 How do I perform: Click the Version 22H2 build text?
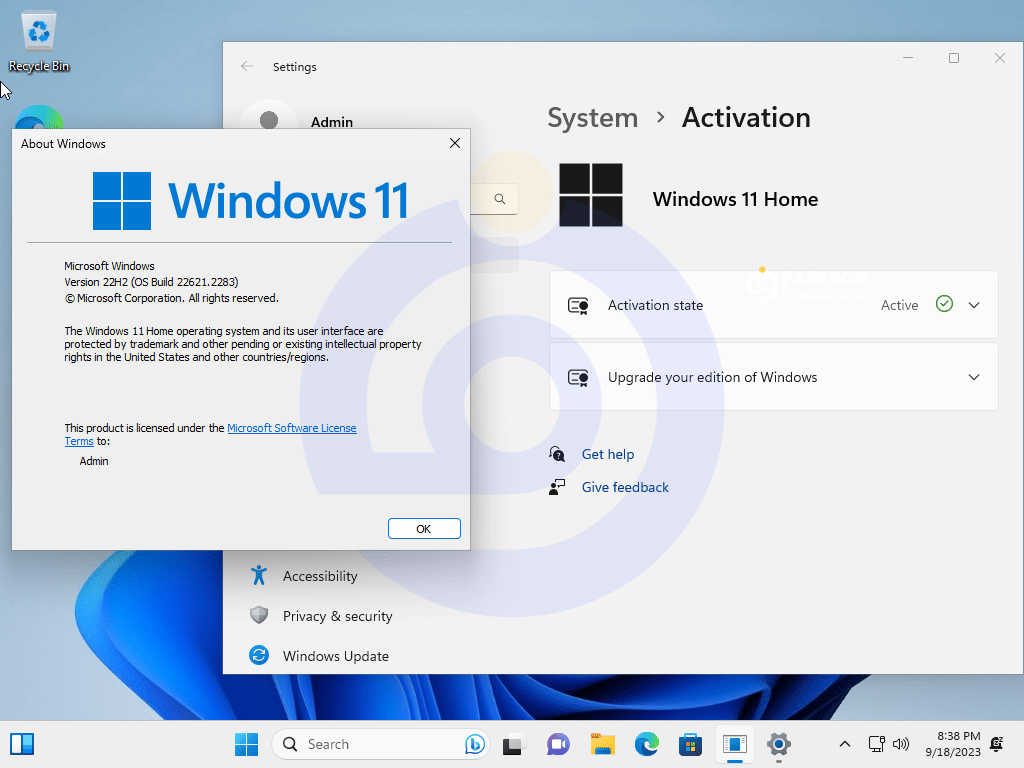[151, 282]
